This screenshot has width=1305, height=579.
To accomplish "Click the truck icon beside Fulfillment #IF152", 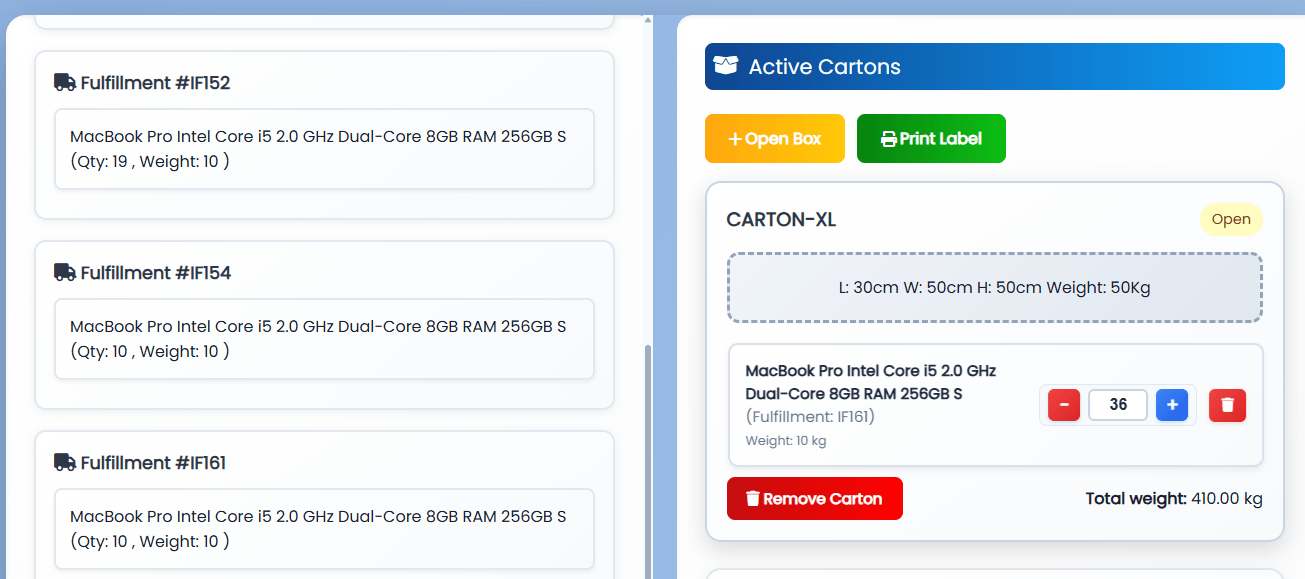I will point(65,82).
